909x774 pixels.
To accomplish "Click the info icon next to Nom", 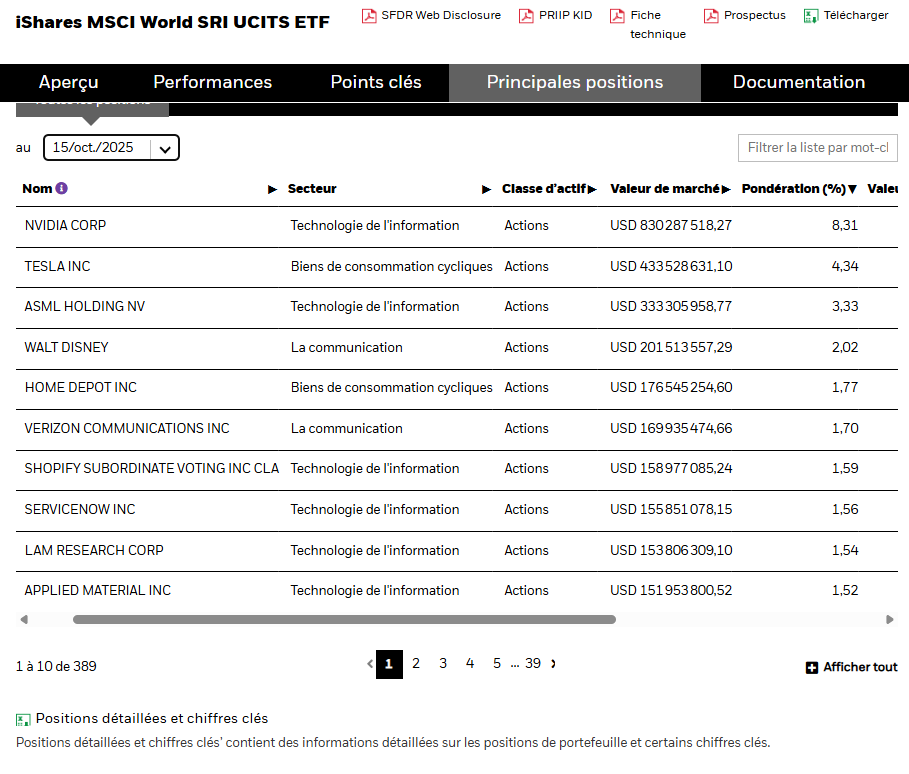I will [61, 188].
